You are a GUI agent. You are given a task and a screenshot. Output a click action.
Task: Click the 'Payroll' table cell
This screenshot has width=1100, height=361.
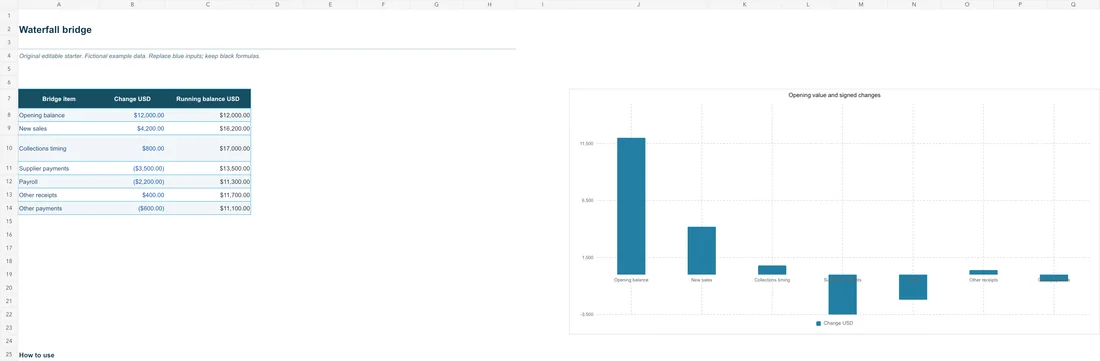click(59, 182)
